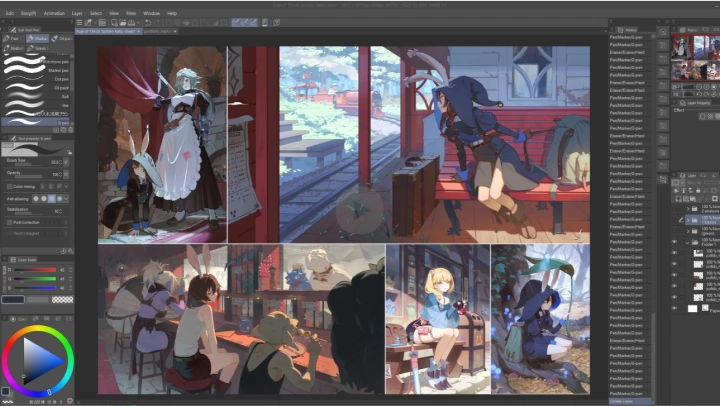Adjust the Stabilization slider
The image size is (720, 406).
[x=28, y=213]
